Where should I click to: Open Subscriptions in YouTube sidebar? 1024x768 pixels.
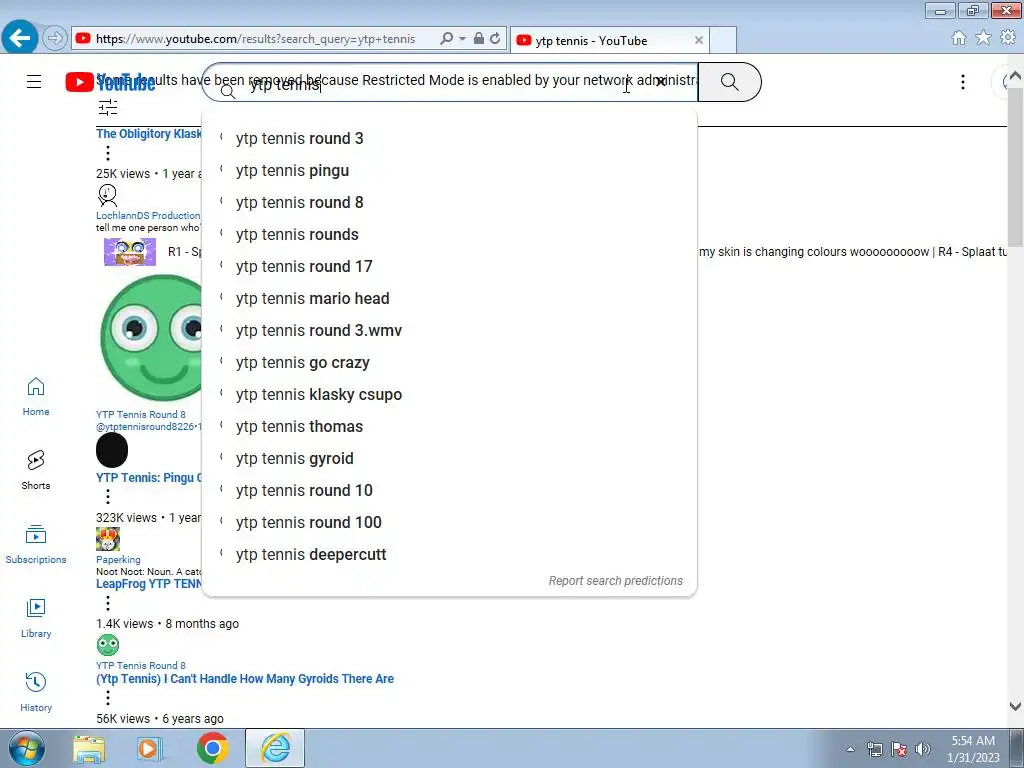[x=36, y=544]
